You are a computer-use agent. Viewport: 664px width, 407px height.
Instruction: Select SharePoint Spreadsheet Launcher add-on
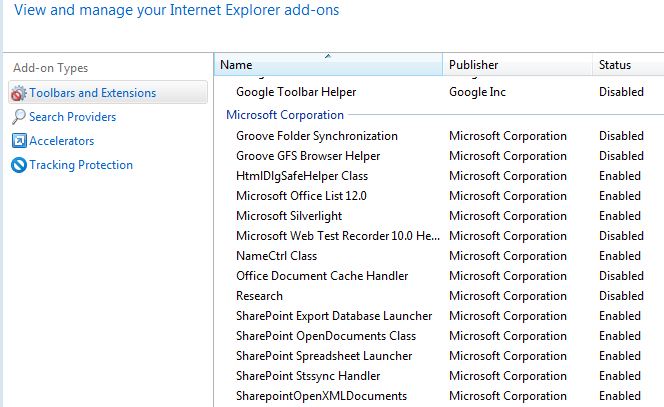point(324,356)
